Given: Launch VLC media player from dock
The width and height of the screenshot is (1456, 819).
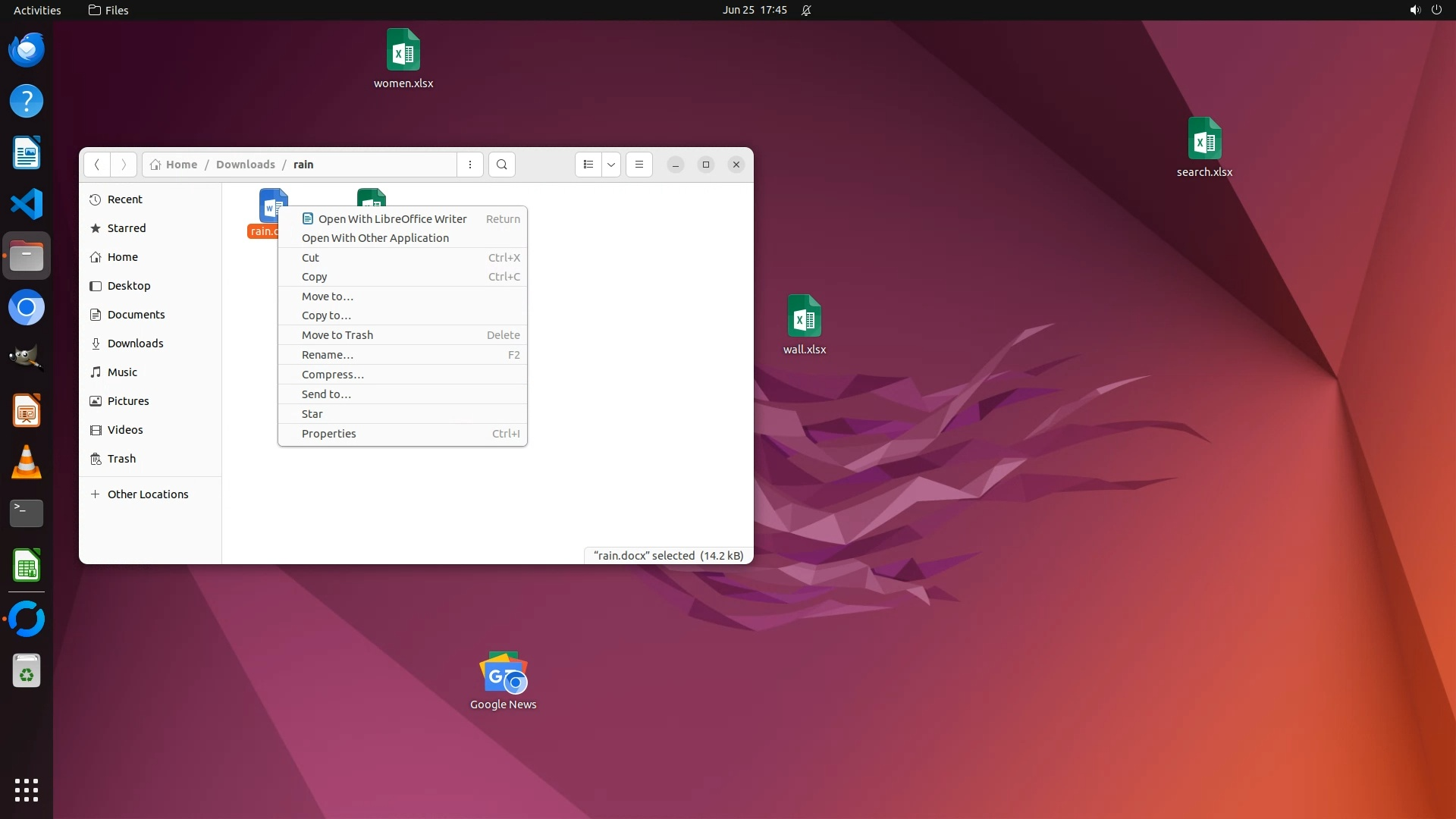Looking at the screenshot, I should click(27, 462).
